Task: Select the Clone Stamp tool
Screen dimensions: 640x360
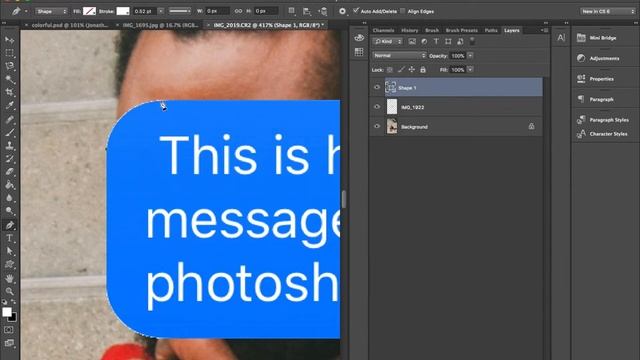Action: [x=9, y=145]
